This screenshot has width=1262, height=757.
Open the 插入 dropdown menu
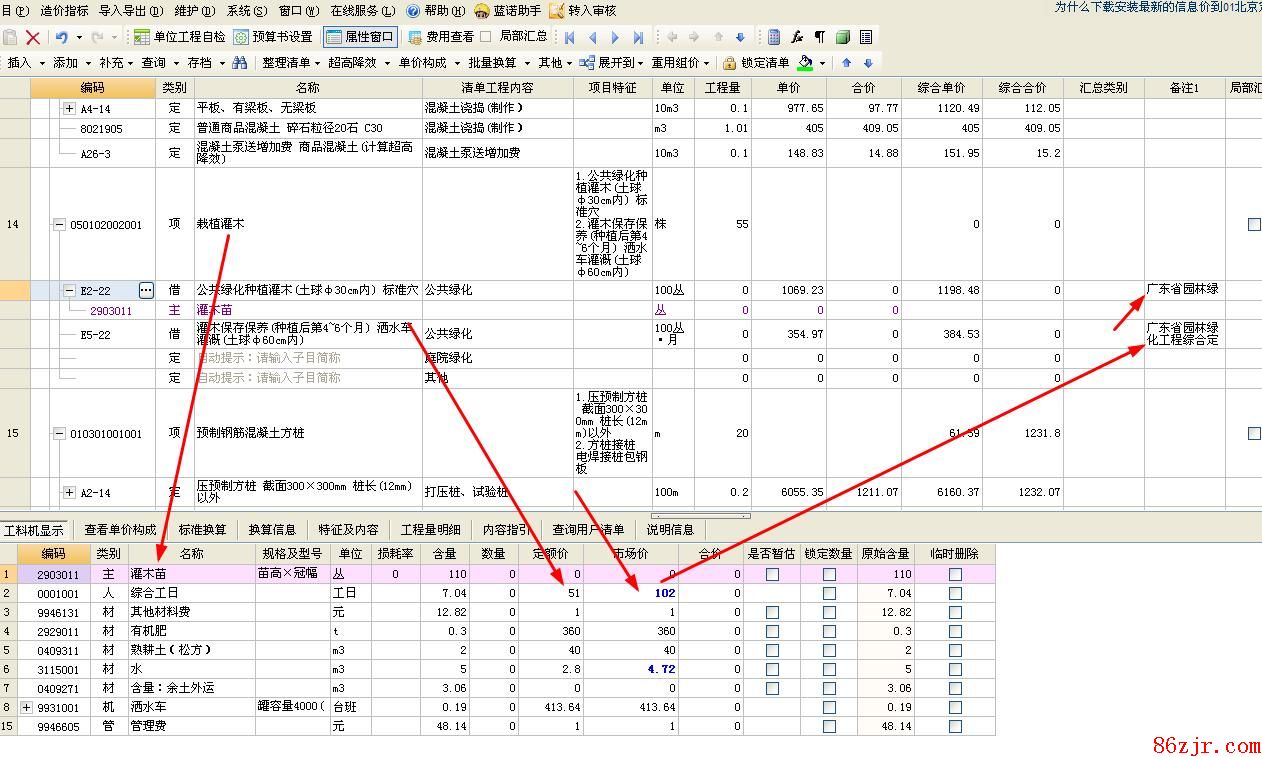[x=25, y=63]
